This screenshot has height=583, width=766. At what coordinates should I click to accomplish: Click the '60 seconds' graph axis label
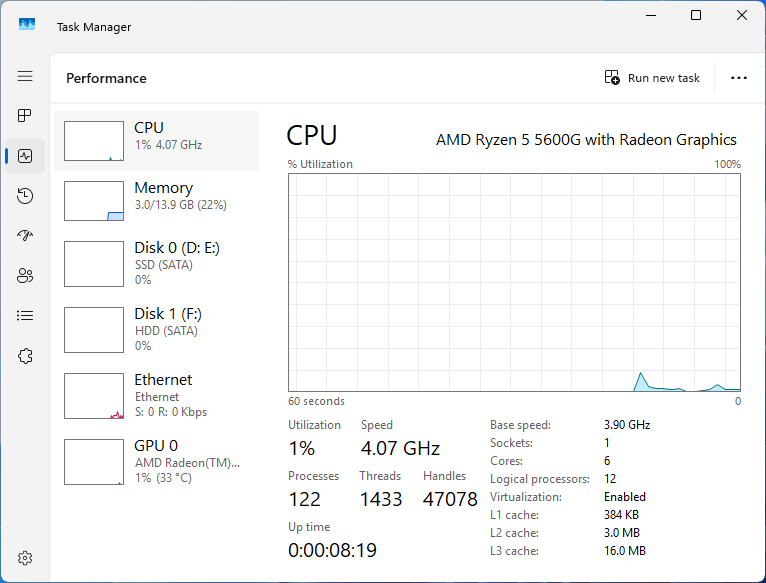(x=316, y=401)
